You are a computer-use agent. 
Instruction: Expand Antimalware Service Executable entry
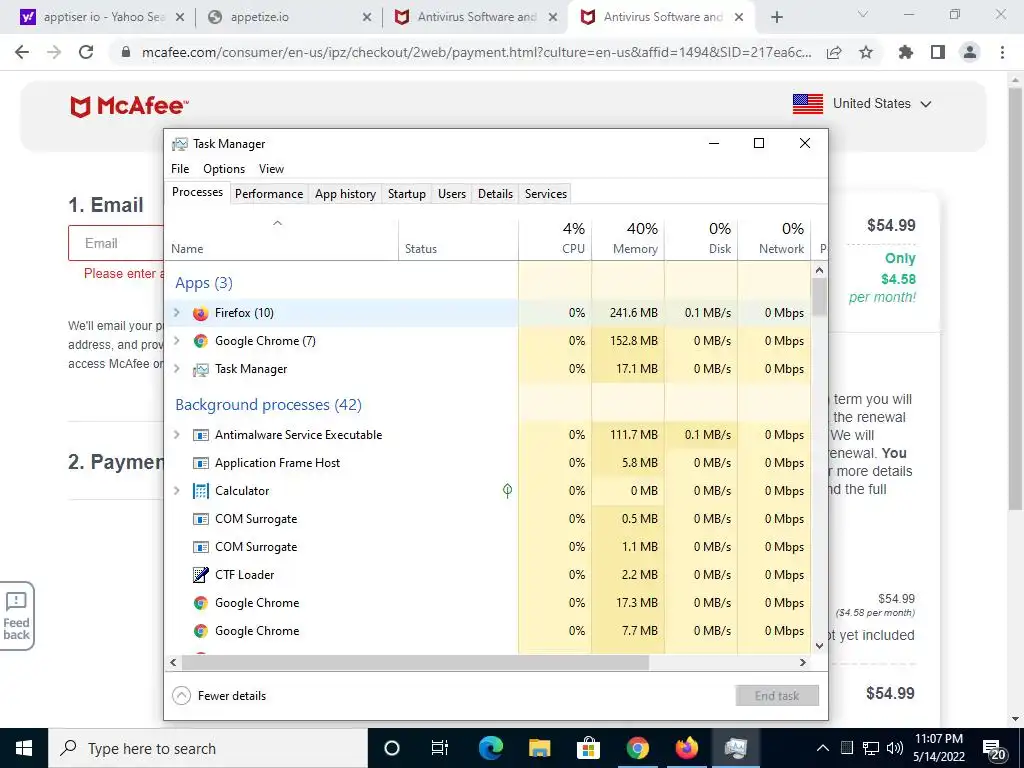176,435
